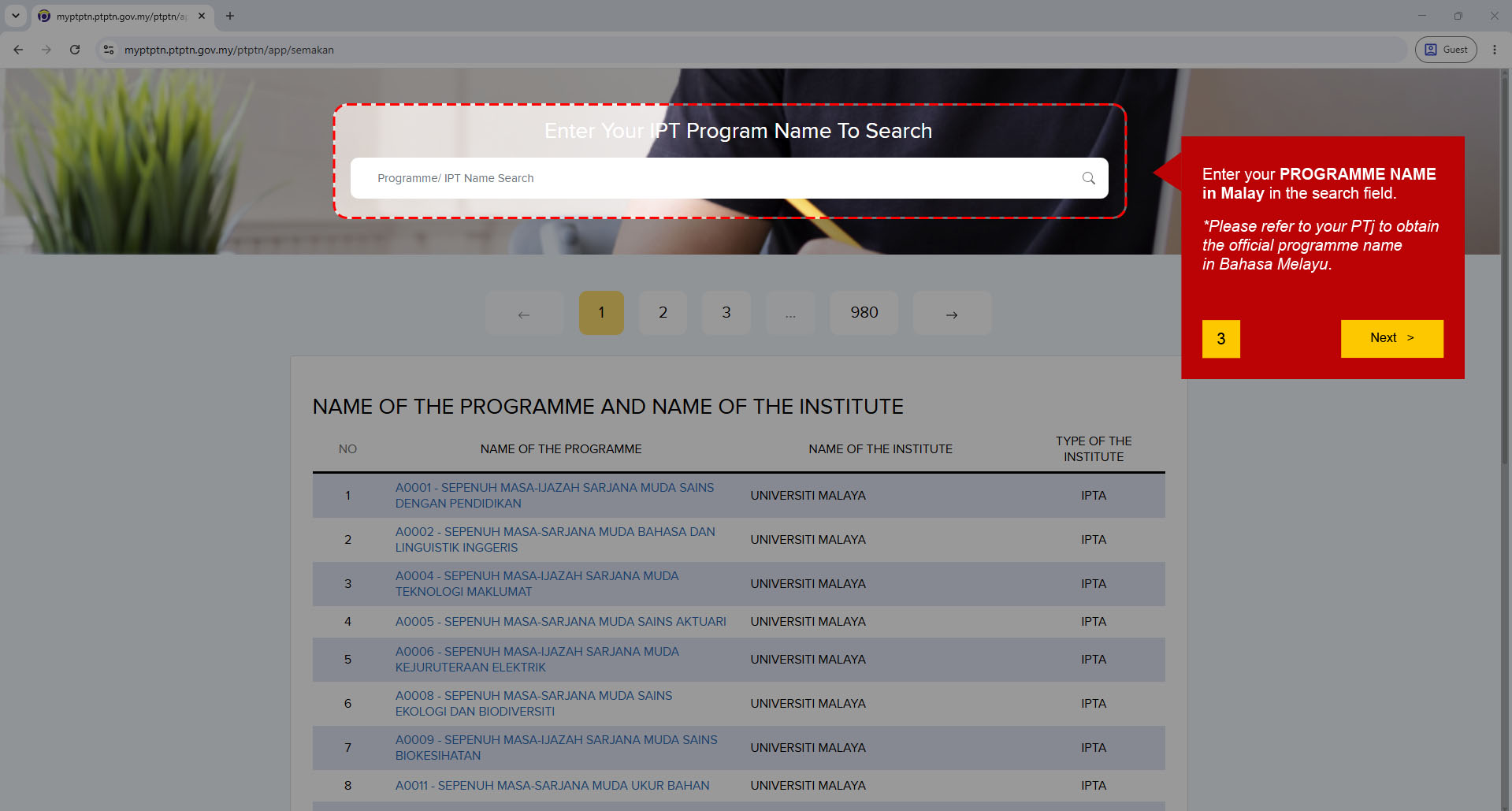
Task: Click NAME OF THE INSTITUTE column header
Action: tap(880, 449)
